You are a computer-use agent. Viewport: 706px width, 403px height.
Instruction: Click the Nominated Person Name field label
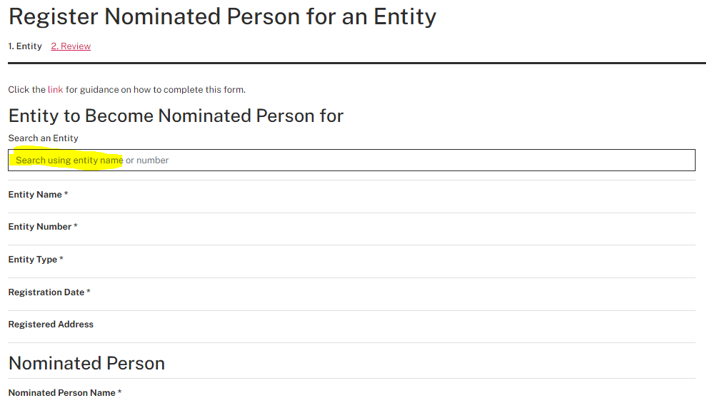(x=62, y=393)
